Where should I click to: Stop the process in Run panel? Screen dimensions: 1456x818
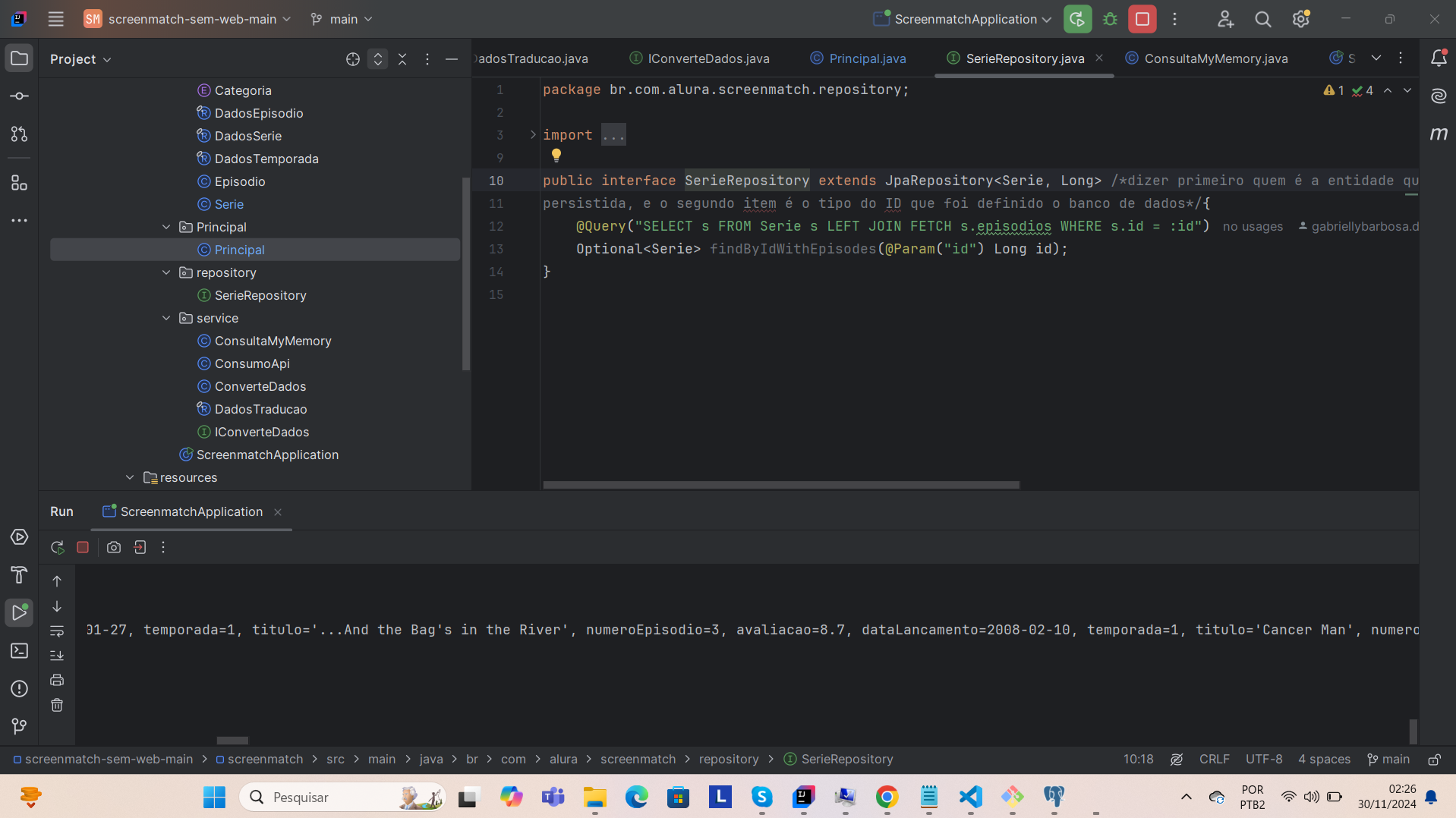click(83, 547)
